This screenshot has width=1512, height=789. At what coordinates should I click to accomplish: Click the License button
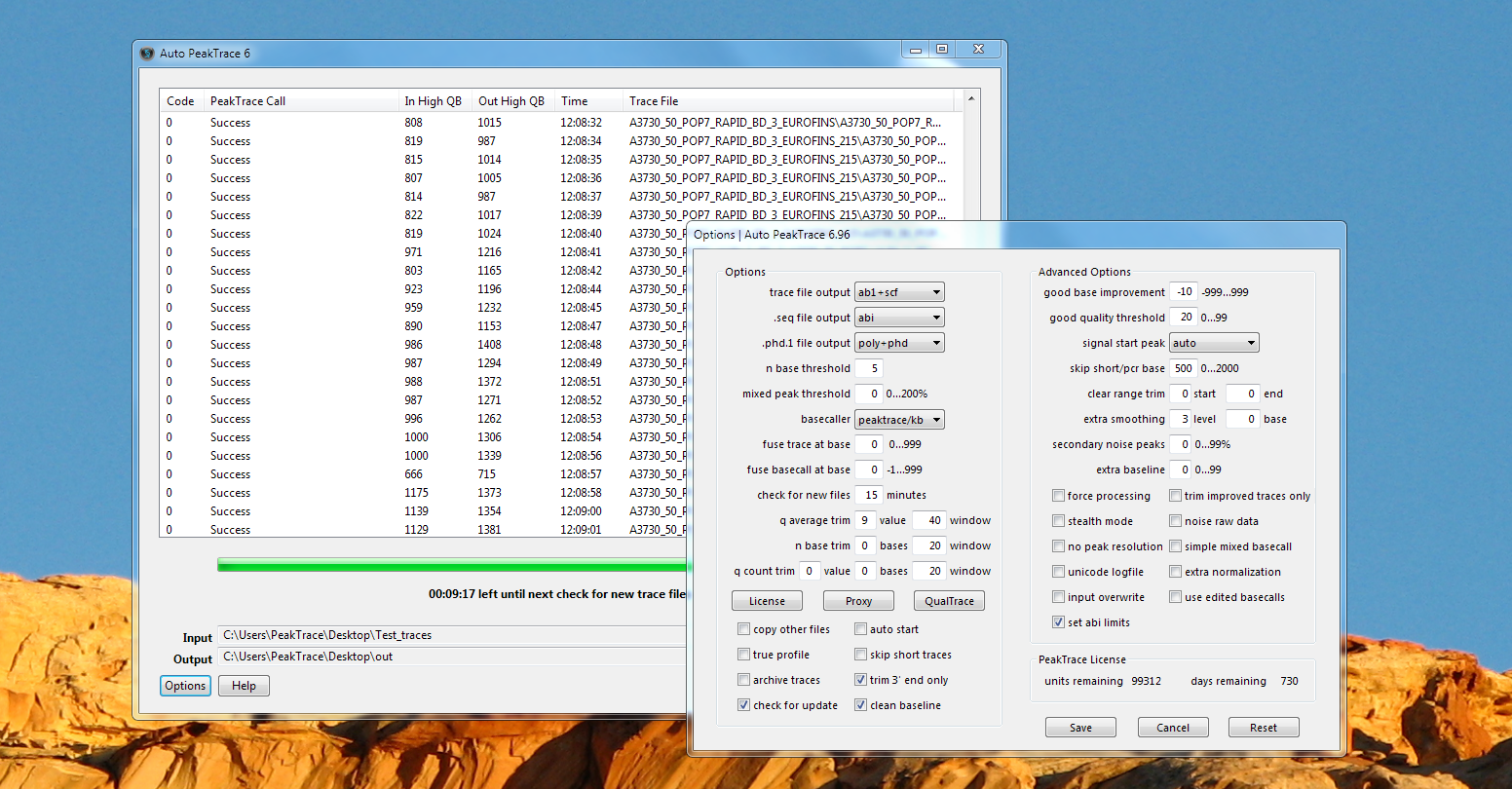(767, 601)
